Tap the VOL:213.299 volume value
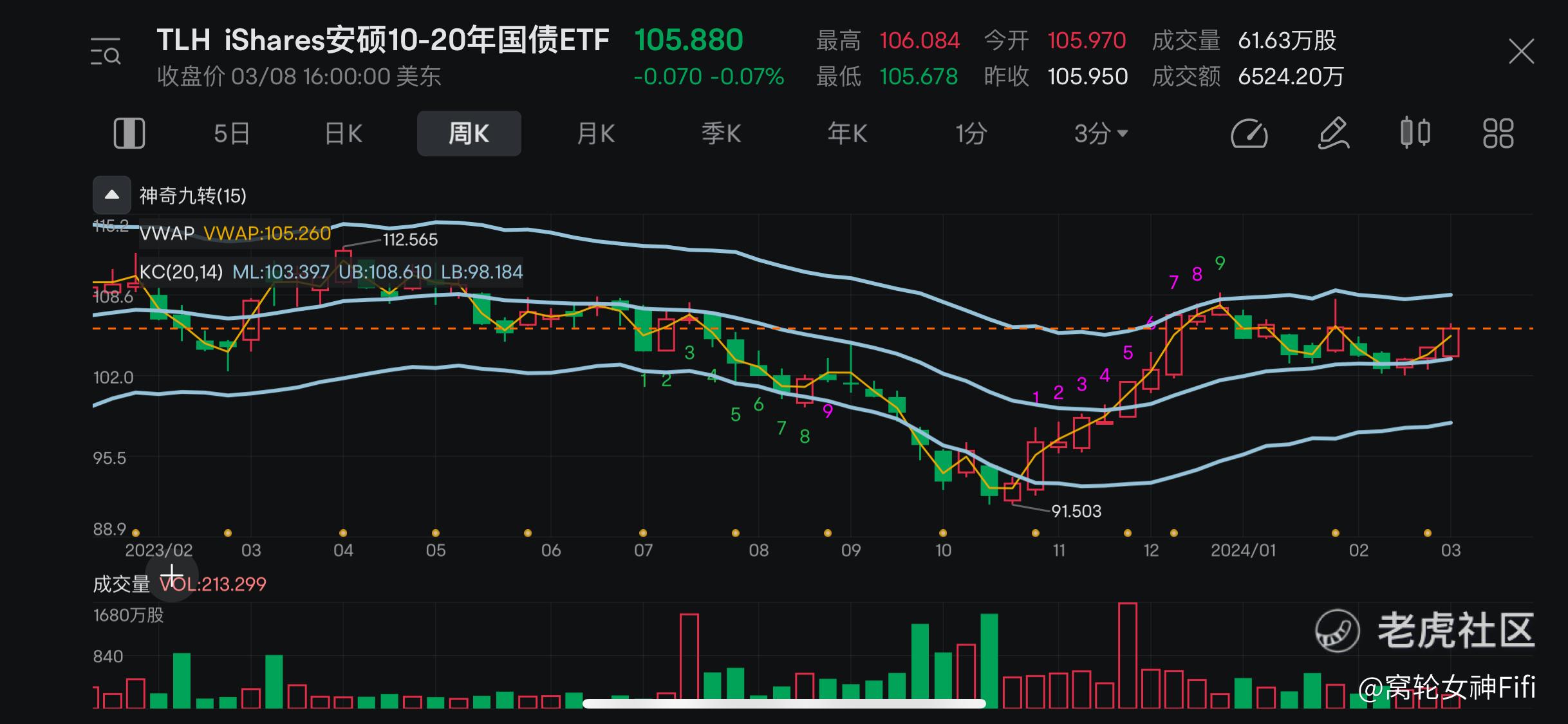This screenshot has height=724, width=1568. coord(213,584)
